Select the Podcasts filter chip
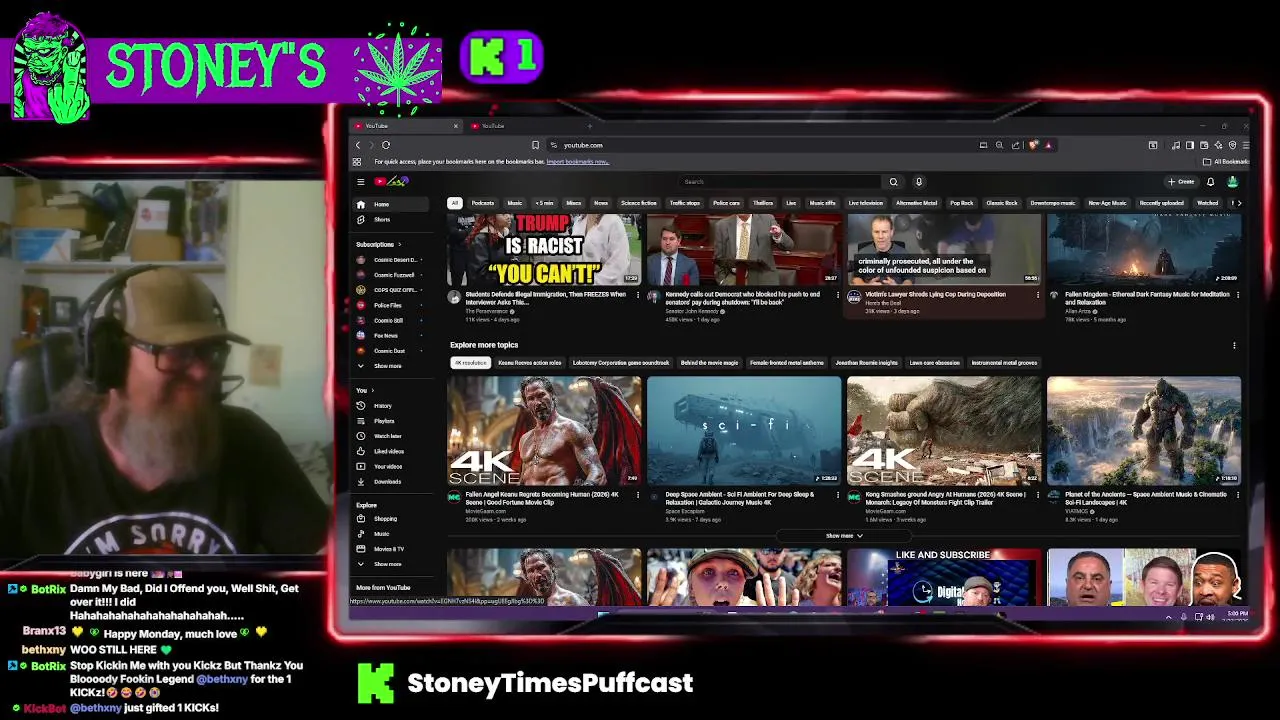This screenshot has width=1280, height=720. click(483, 203)
